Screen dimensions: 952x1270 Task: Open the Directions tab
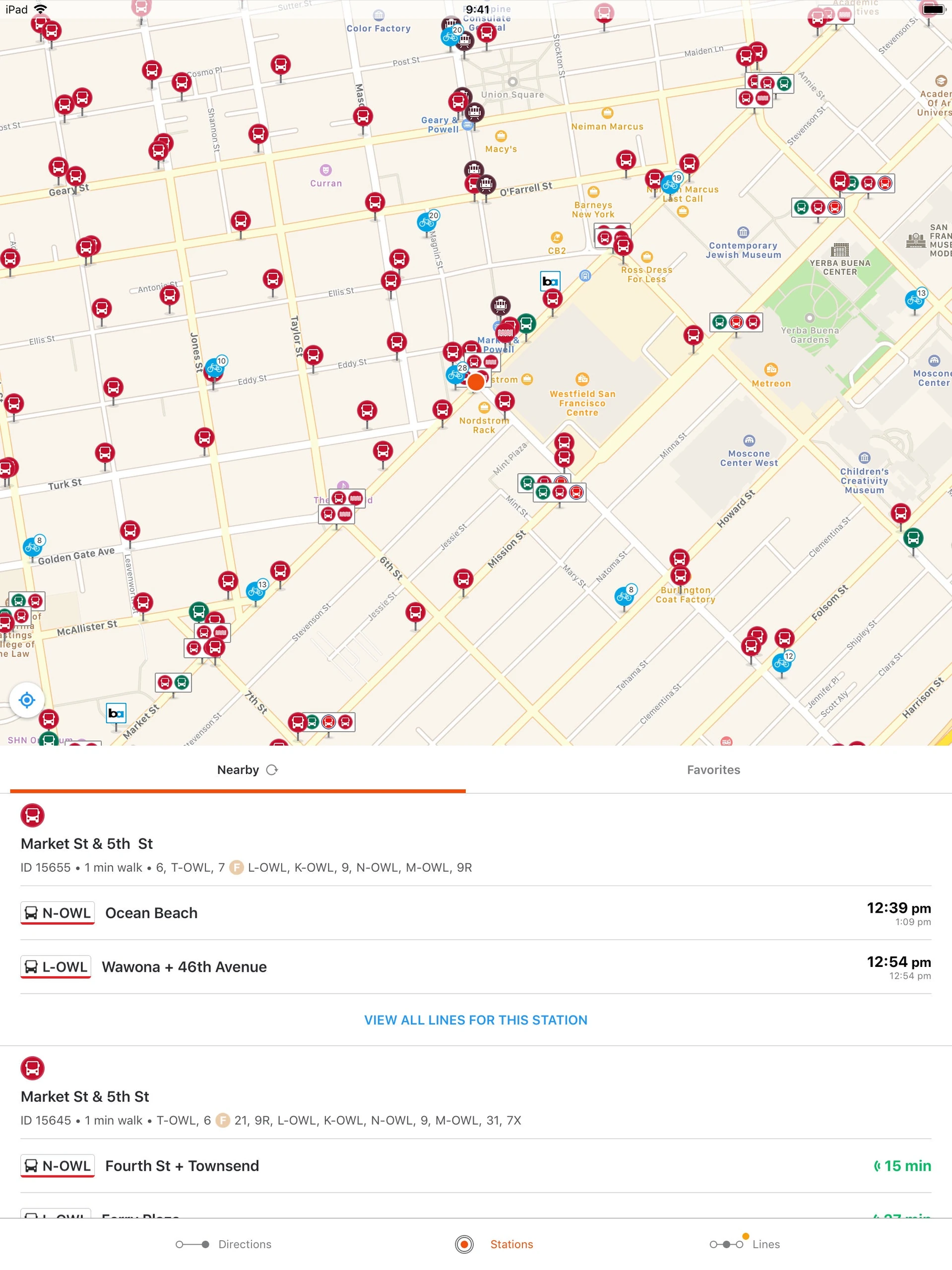tap(223, 1244)
